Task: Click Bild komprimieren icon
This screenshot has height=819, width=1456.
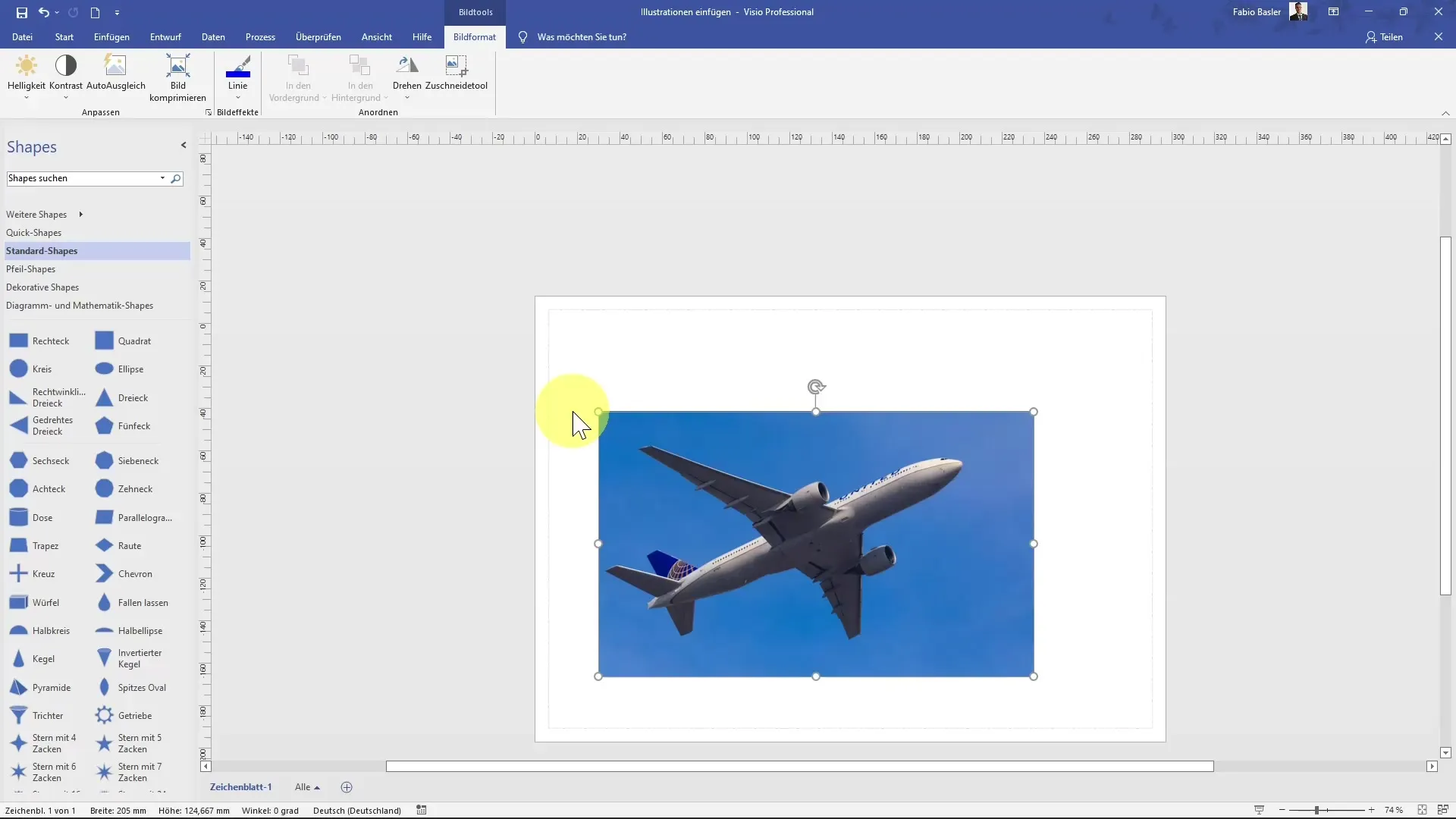Action: [x=177, y=65]
